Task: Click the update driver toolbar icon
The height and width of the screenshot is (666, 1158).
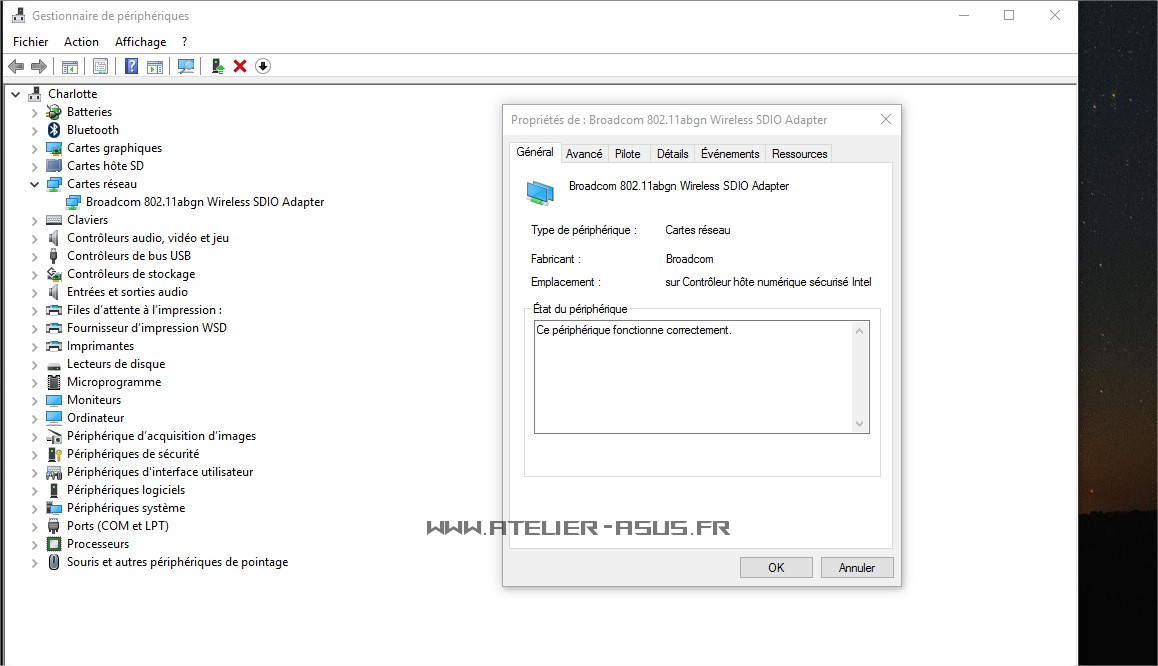Action: (217, 66)
